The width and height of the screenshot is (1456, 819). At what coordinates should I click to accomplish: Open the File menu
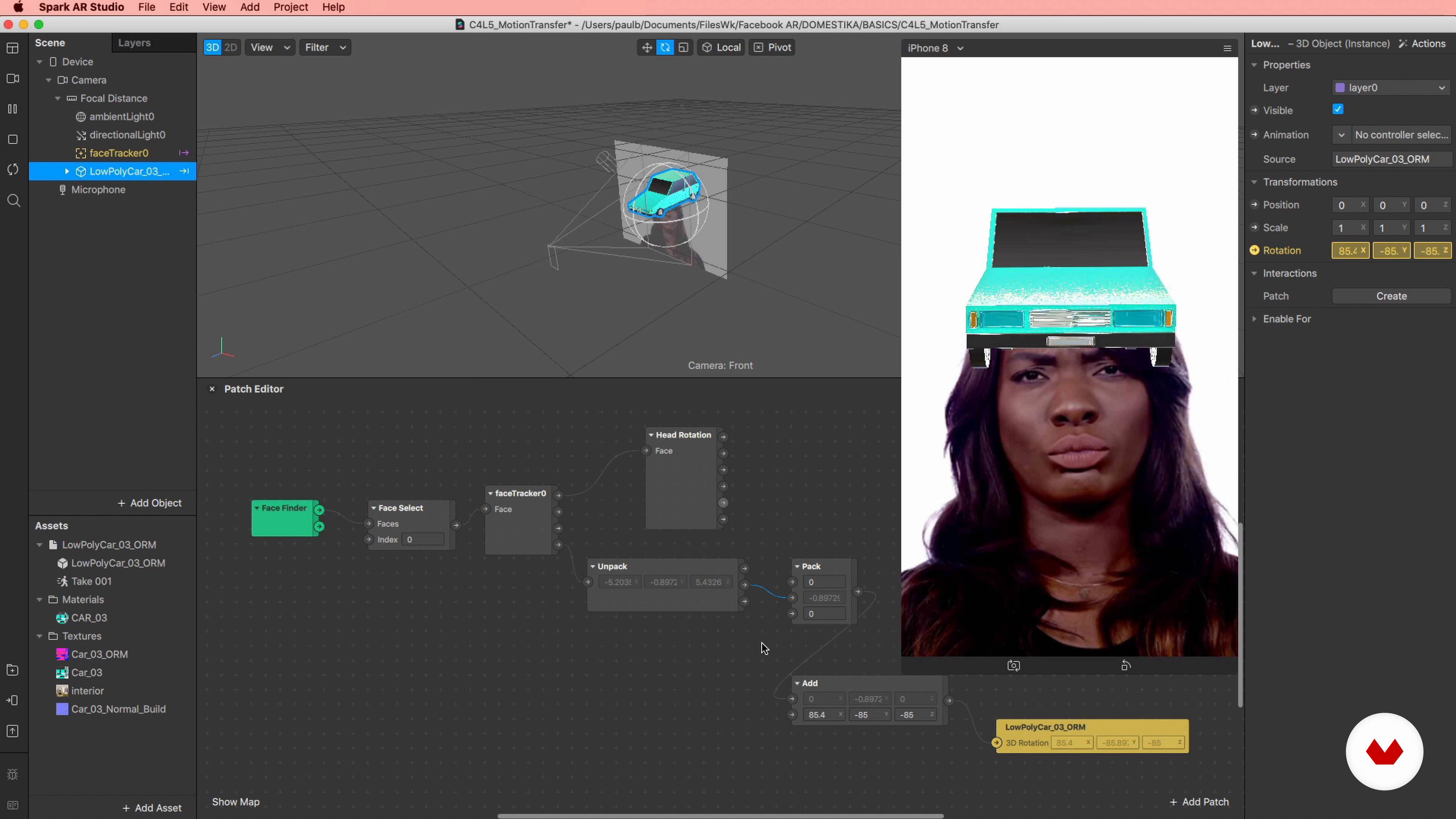(x=146, y=7)
